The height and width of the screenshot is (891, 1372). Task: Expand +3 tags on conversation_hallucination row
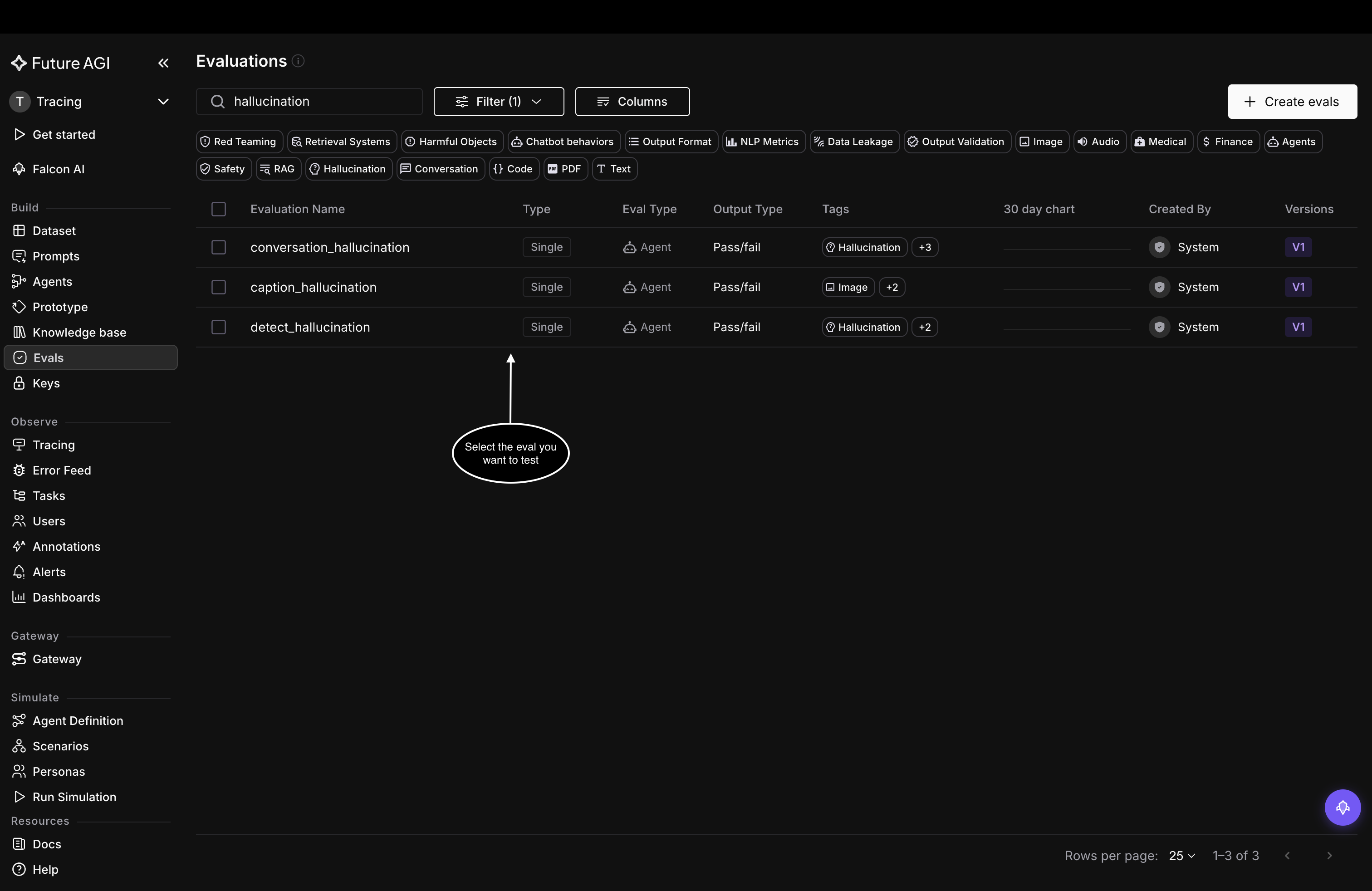[x=924, y=247]
